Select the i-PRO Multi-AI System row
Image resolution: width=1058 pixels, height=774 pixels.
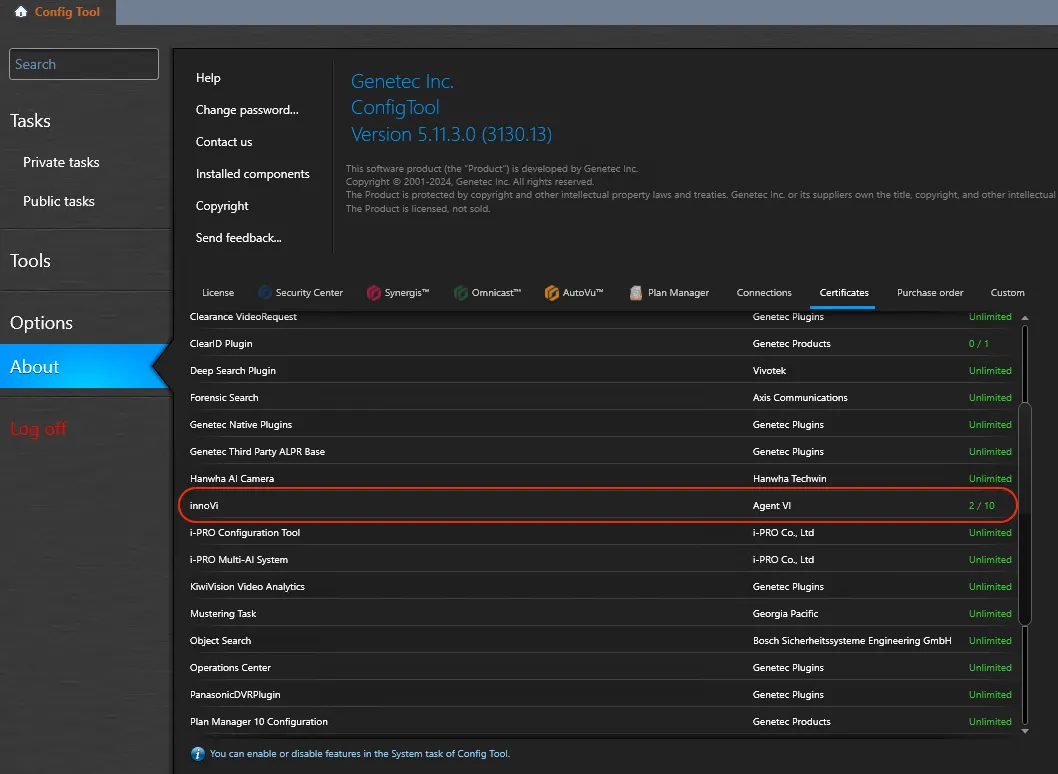601,559
